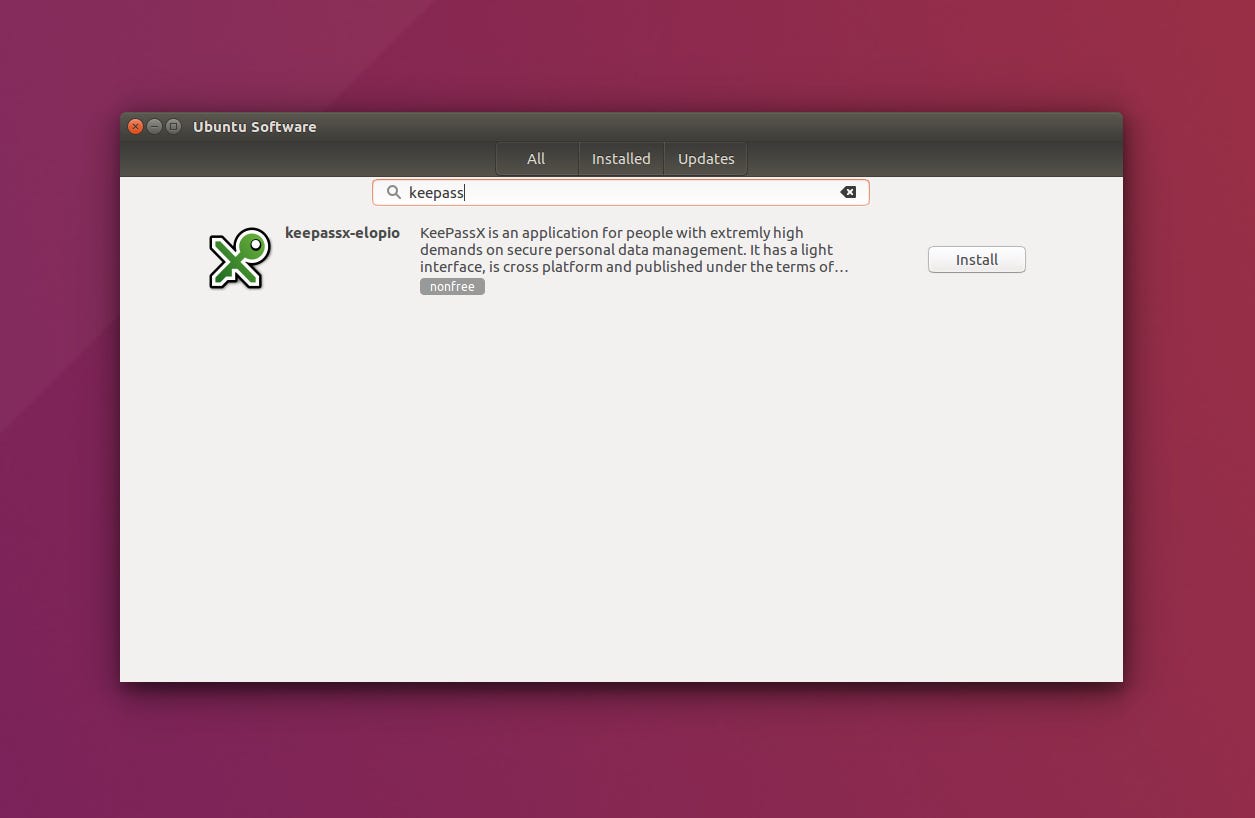Close the Ubuntu Software window
Image resolution: width=1255 pixels, height=818 pixels.
(x=135, y=126)
